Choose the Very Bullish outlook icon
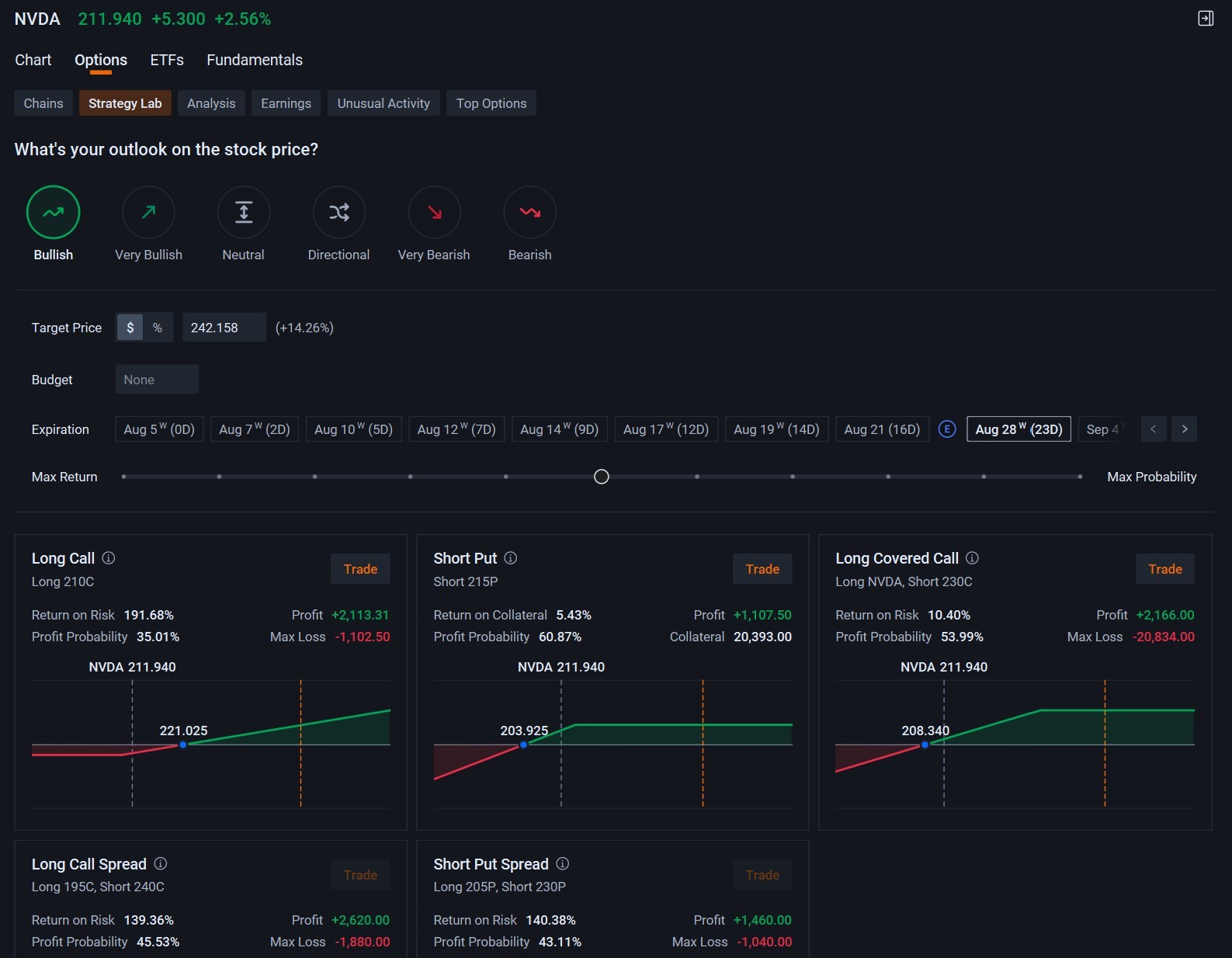The height and width of the screenshot is (958, 1232). point(148,212)
